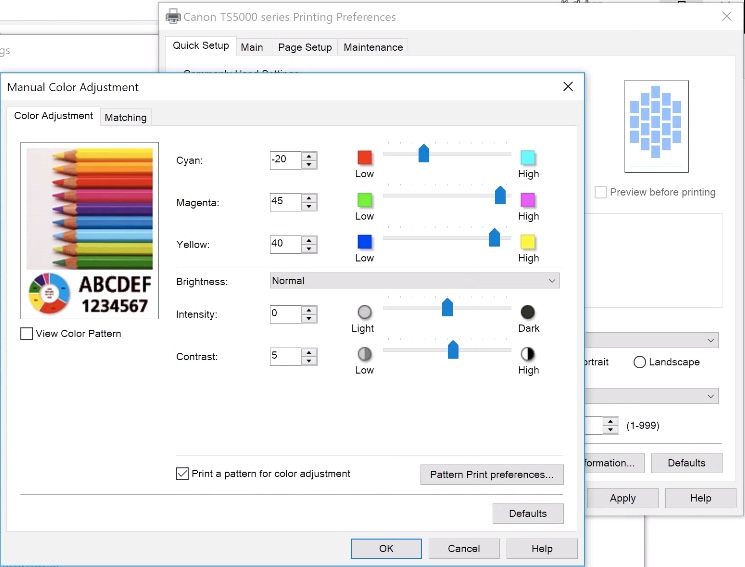This screenshot has height=567, width=745.
Task: Increase Yellow value with up arrow
Action: click(x=309, y=240)
